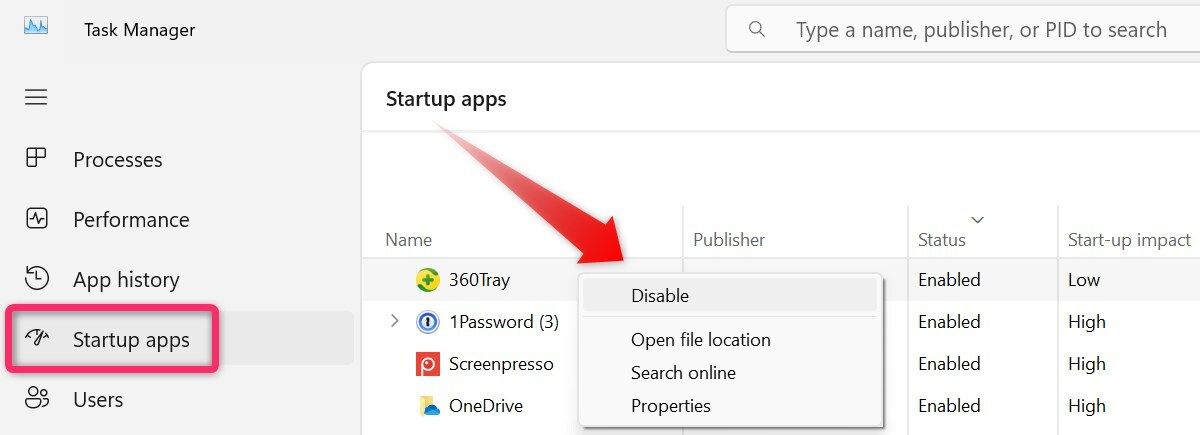The image size is (1200, 435).
Task: Click the 1Password app icon
Action: tap(427, 322)
